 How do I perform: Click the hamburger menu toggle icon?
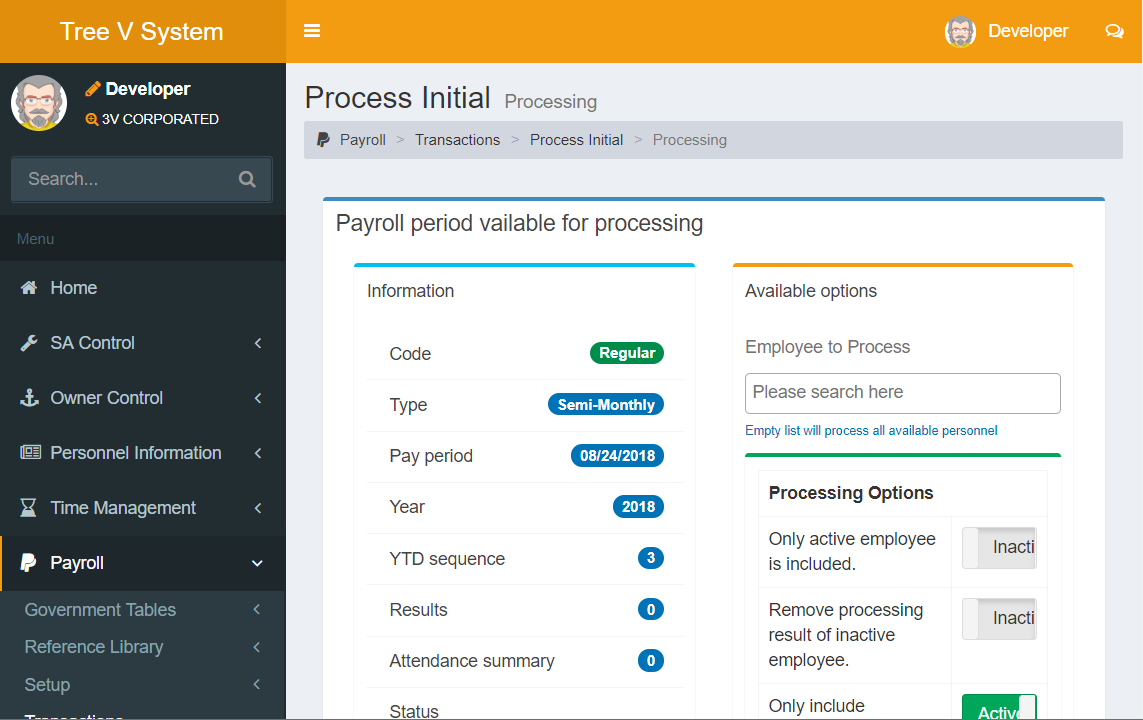click(312, 31)
